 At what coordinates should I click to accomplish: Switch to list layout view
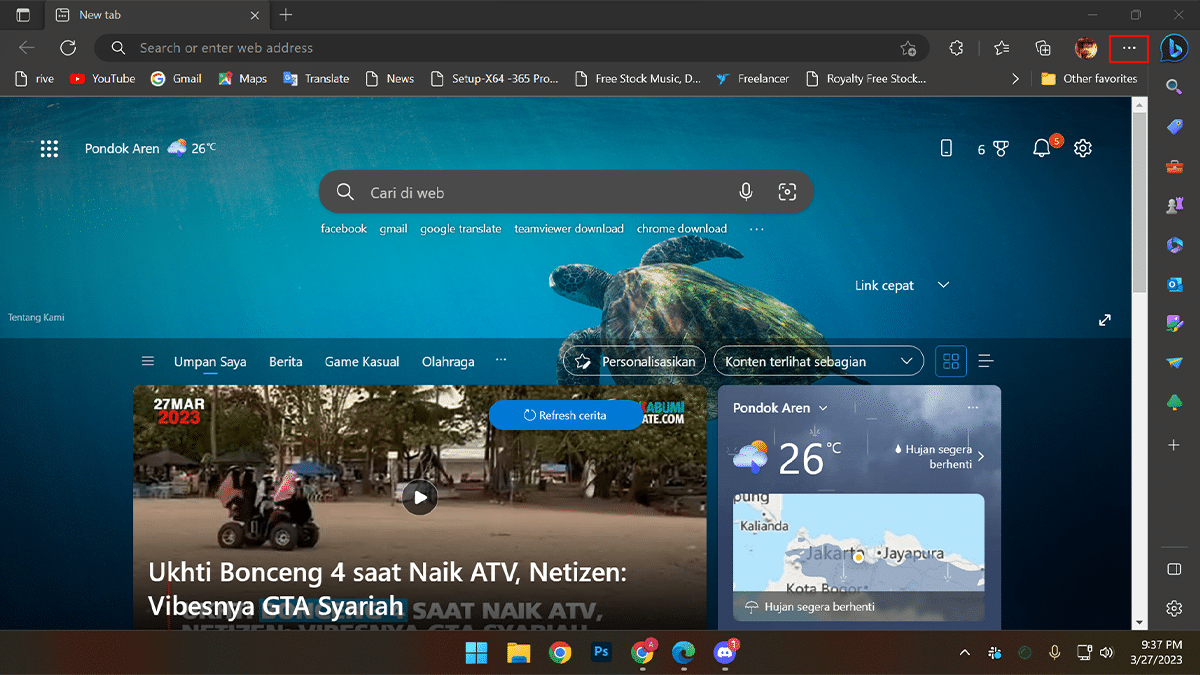pos(985,361)
